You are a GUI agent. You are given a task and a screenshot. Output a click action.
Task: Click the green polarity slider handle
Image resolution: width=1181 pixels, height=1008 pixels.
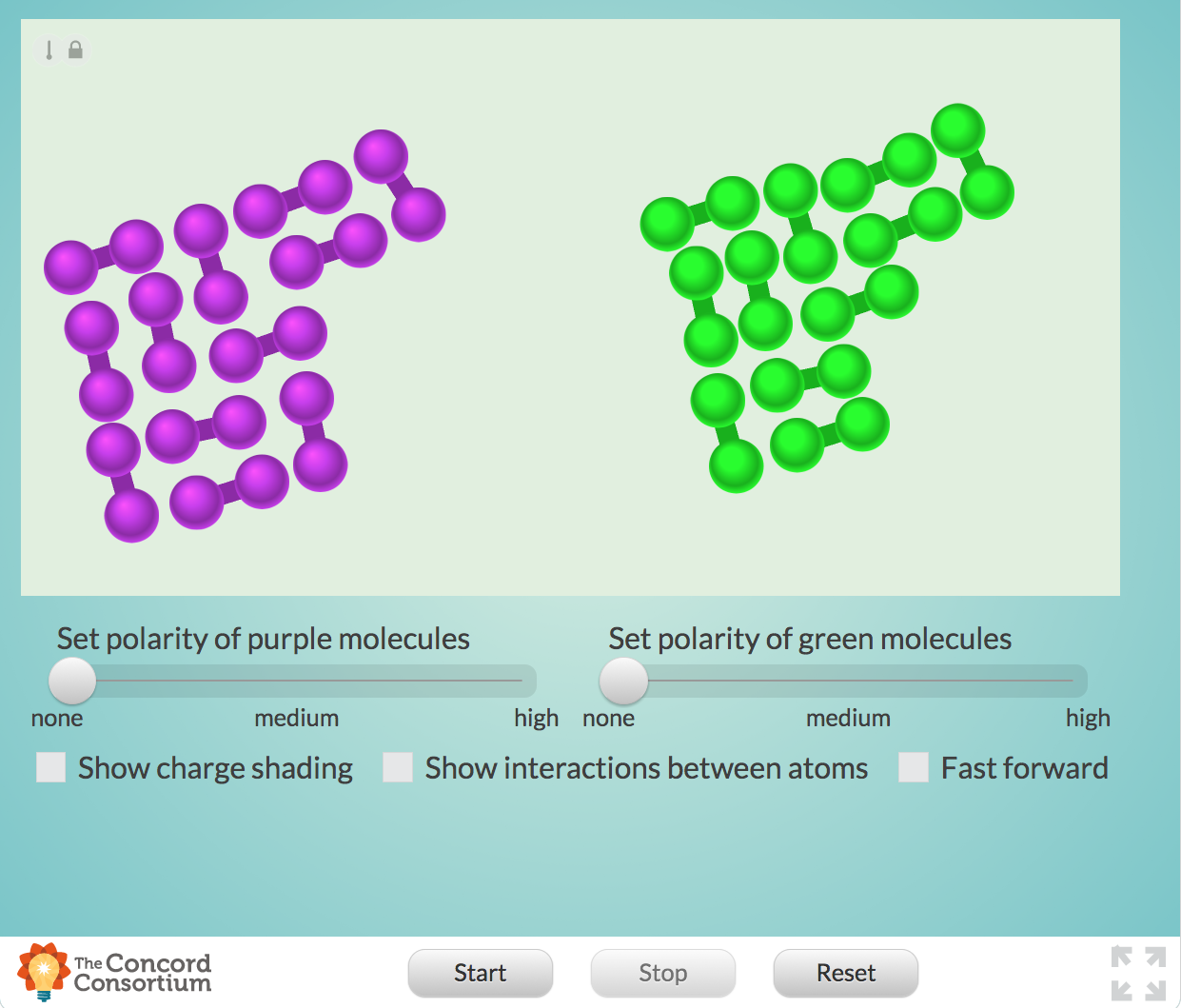pyautogui.click(x=623, y=681)
